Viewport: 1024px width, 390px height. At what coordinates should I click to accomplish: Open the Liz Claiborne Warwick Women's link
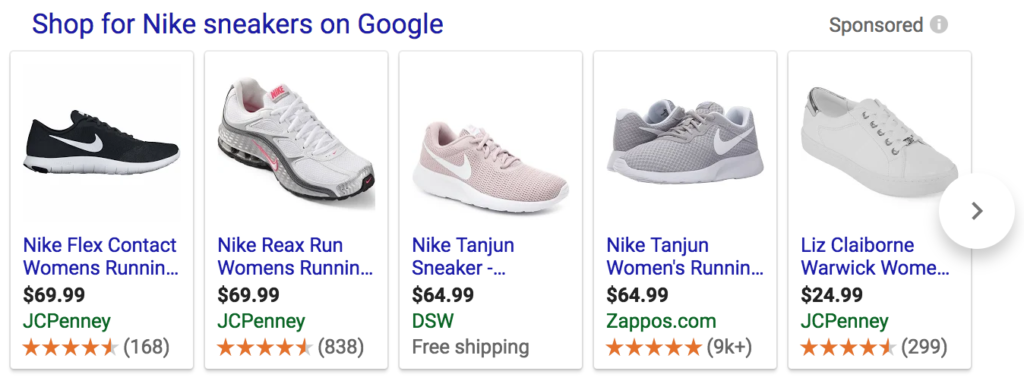tap(875, 257)
